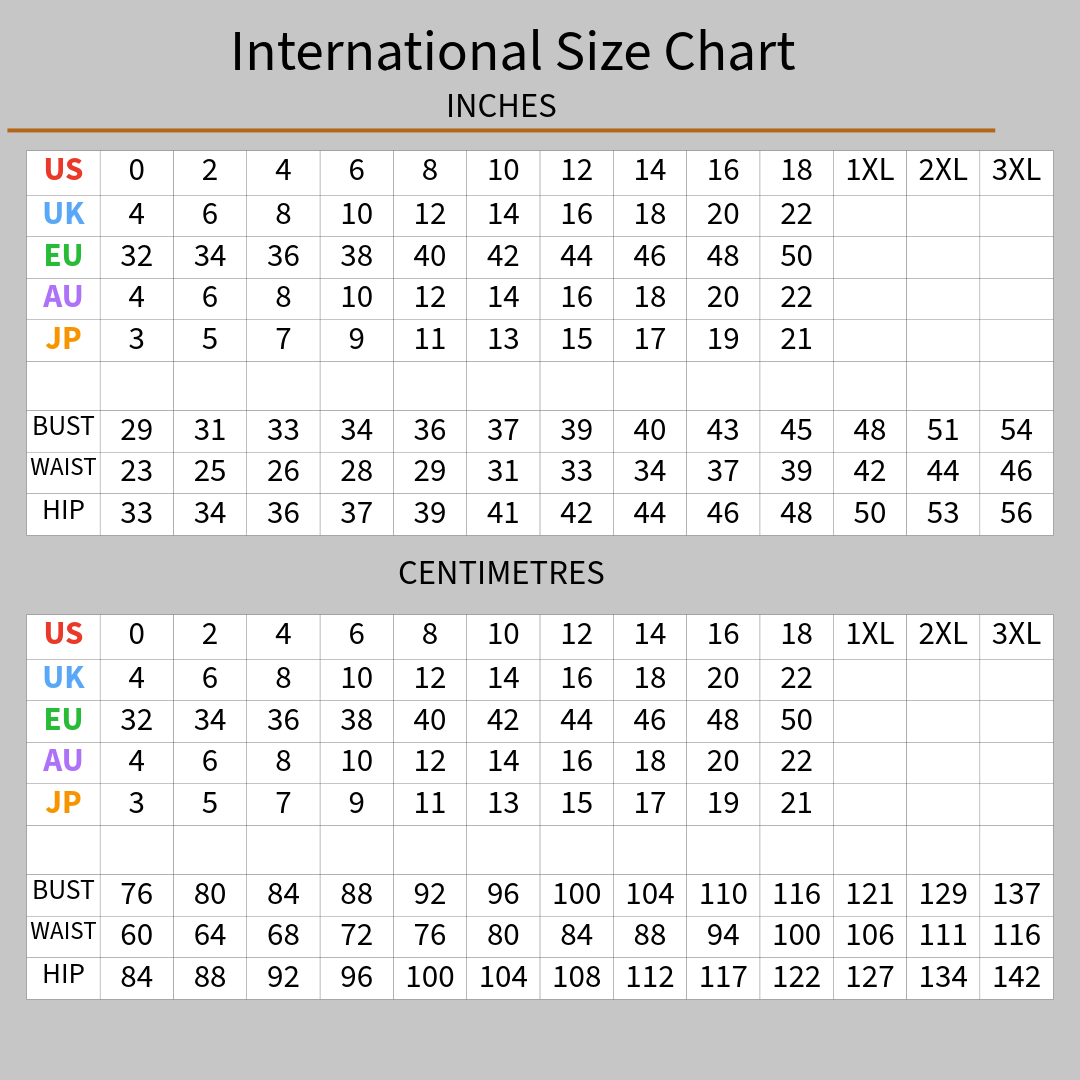Click the purple AU label in inches table

click(63, 297)
